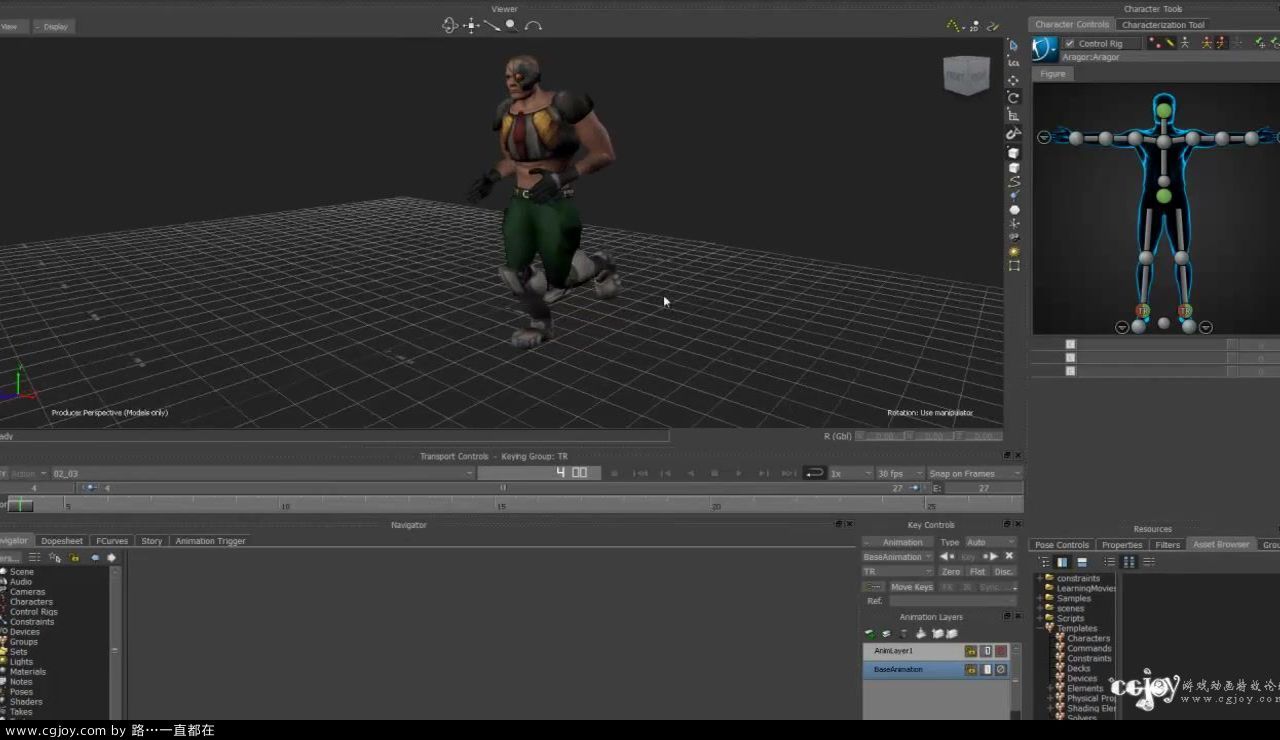
Task: Click the Disc. button
Action: click(1004, 571)
